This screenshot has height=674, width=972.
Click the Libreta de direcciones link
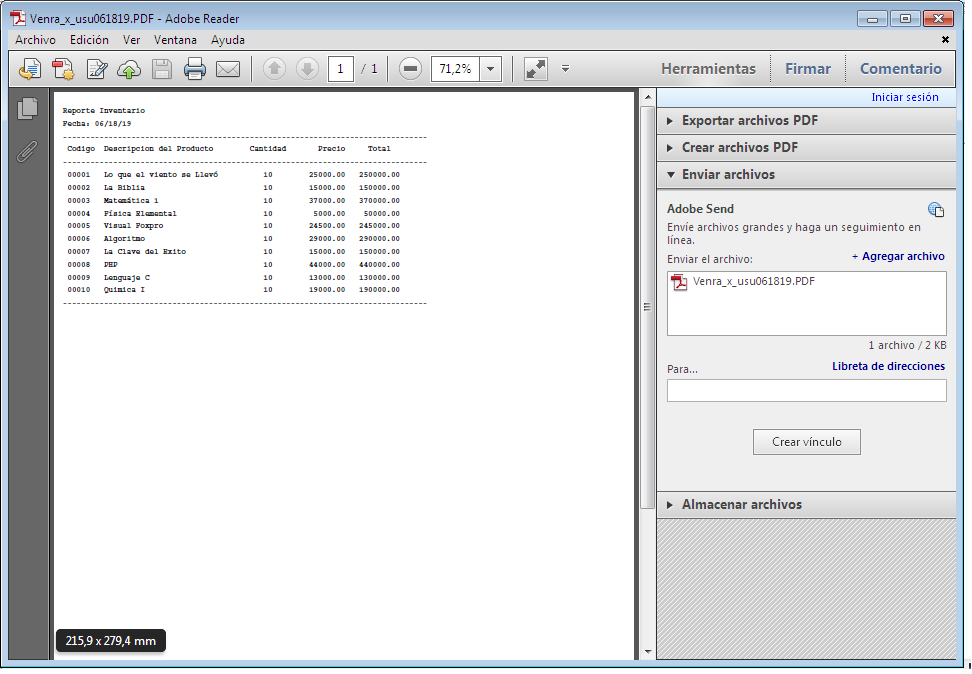click(888, 366)
